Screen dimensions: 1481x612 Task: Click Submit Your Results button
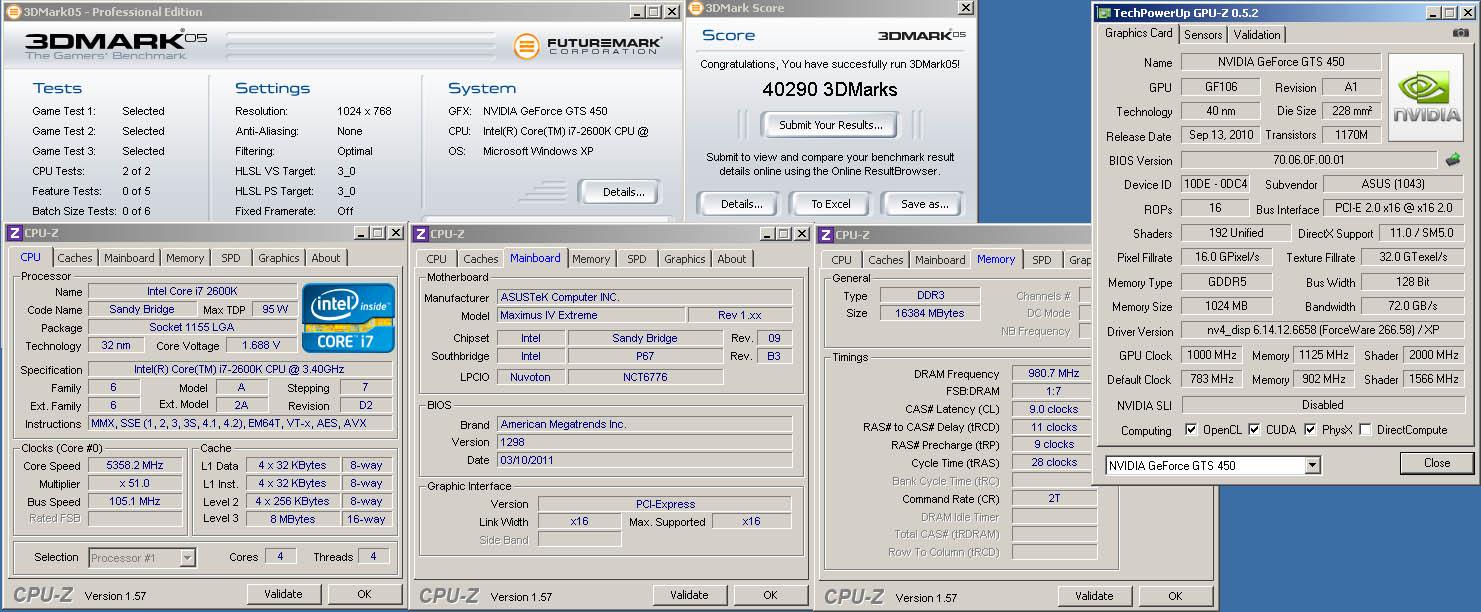(830, 125)
